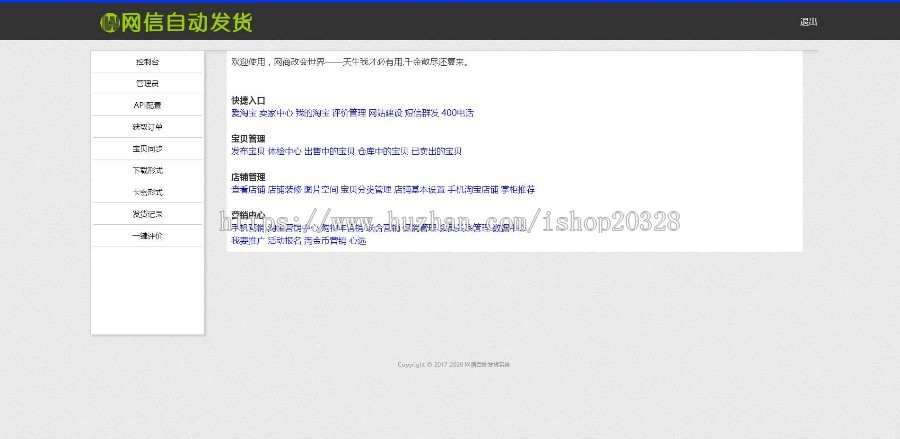Click the 发布宝贝 link

tap(248, 151)
